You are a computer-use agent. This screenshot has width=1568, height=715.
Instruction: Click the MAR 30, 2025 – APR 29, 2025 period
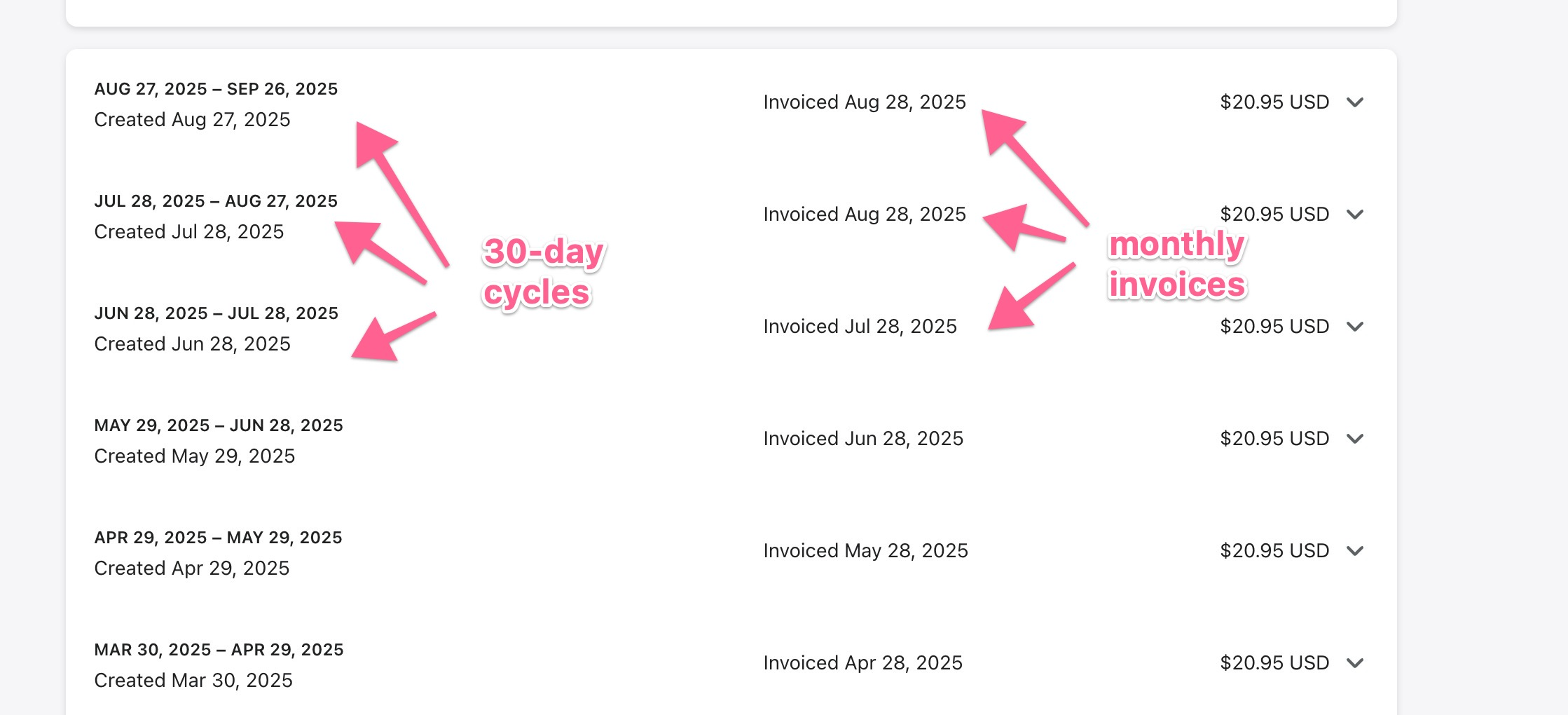[x=219, y=650]
